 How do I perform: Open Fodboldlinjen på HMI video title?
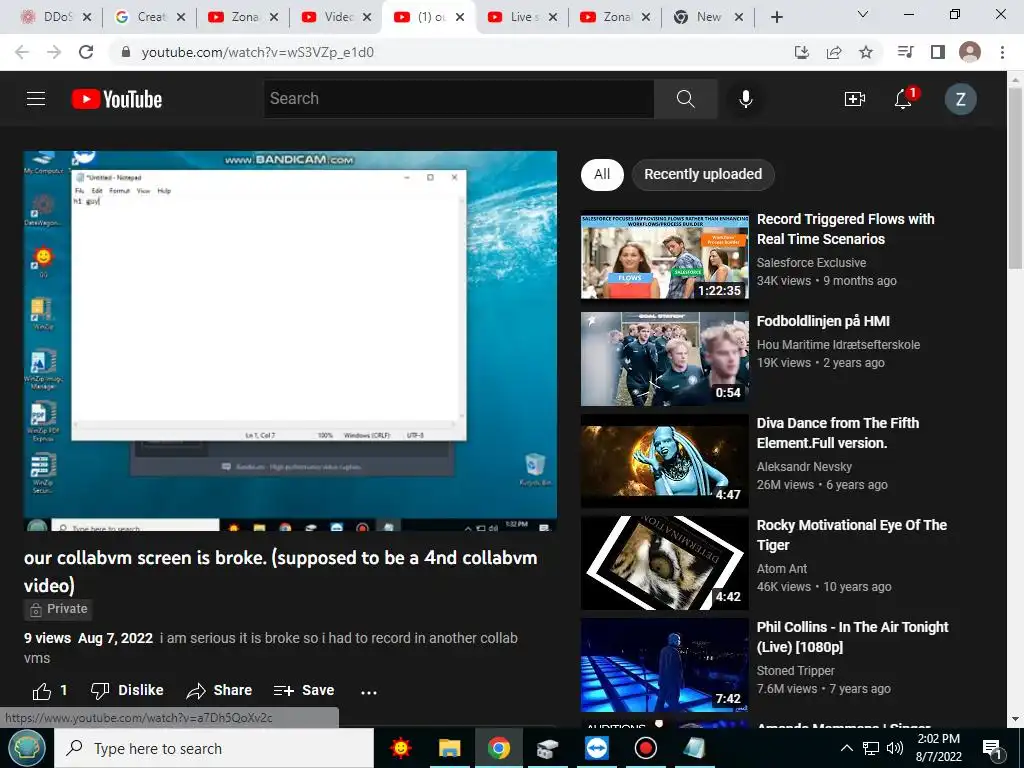pyautogui.click(x=823, y=321)
